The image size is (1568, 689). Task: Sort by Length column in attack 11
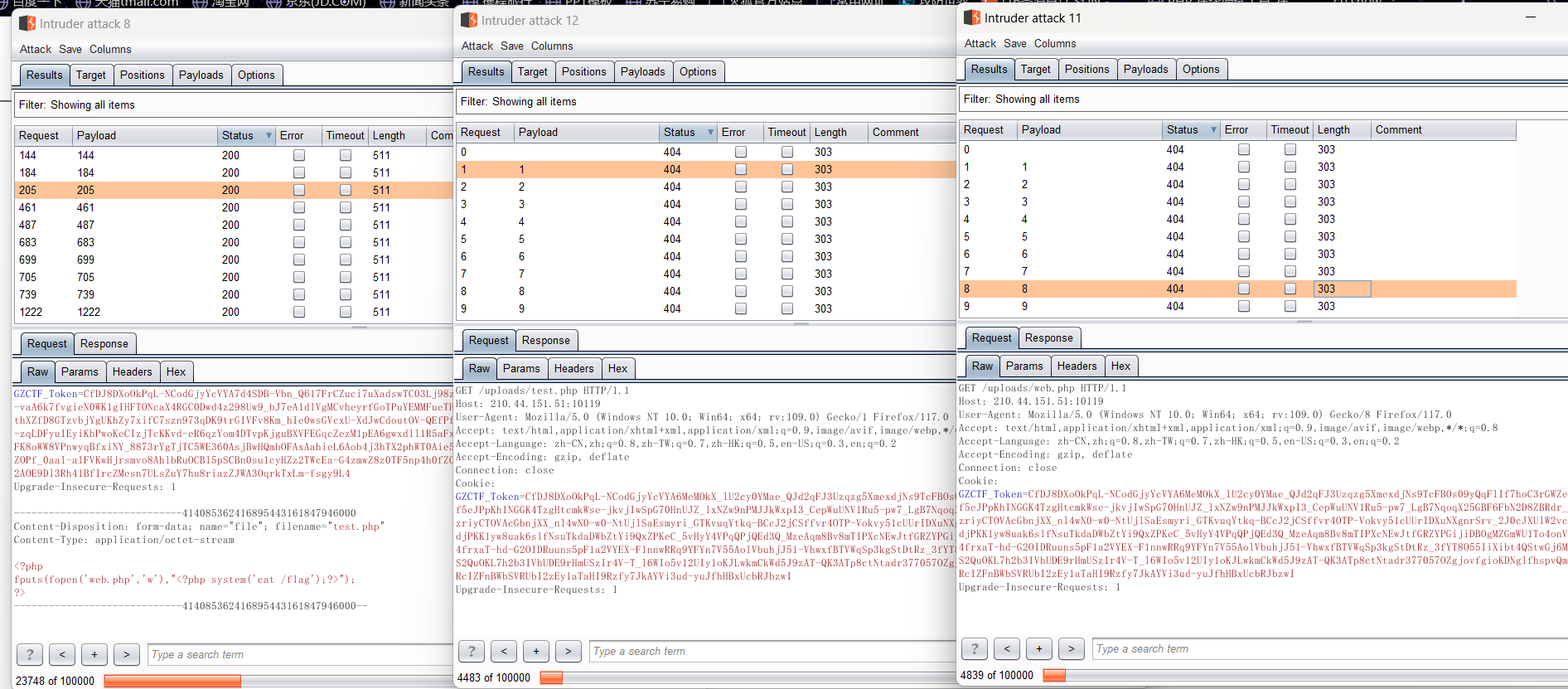(x=1341, y=129)
